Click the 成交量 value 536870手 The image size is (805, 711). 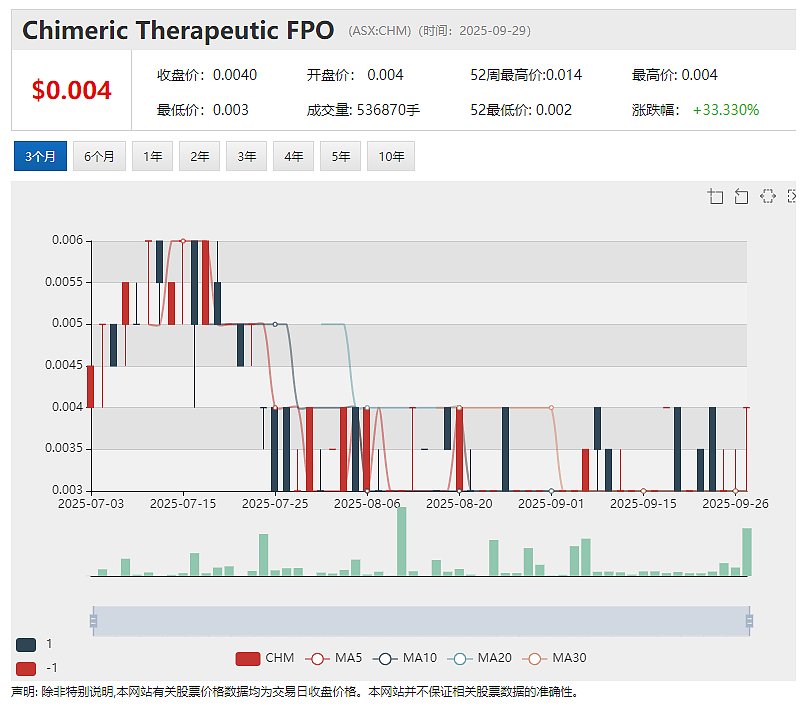[x=388, y=110]
